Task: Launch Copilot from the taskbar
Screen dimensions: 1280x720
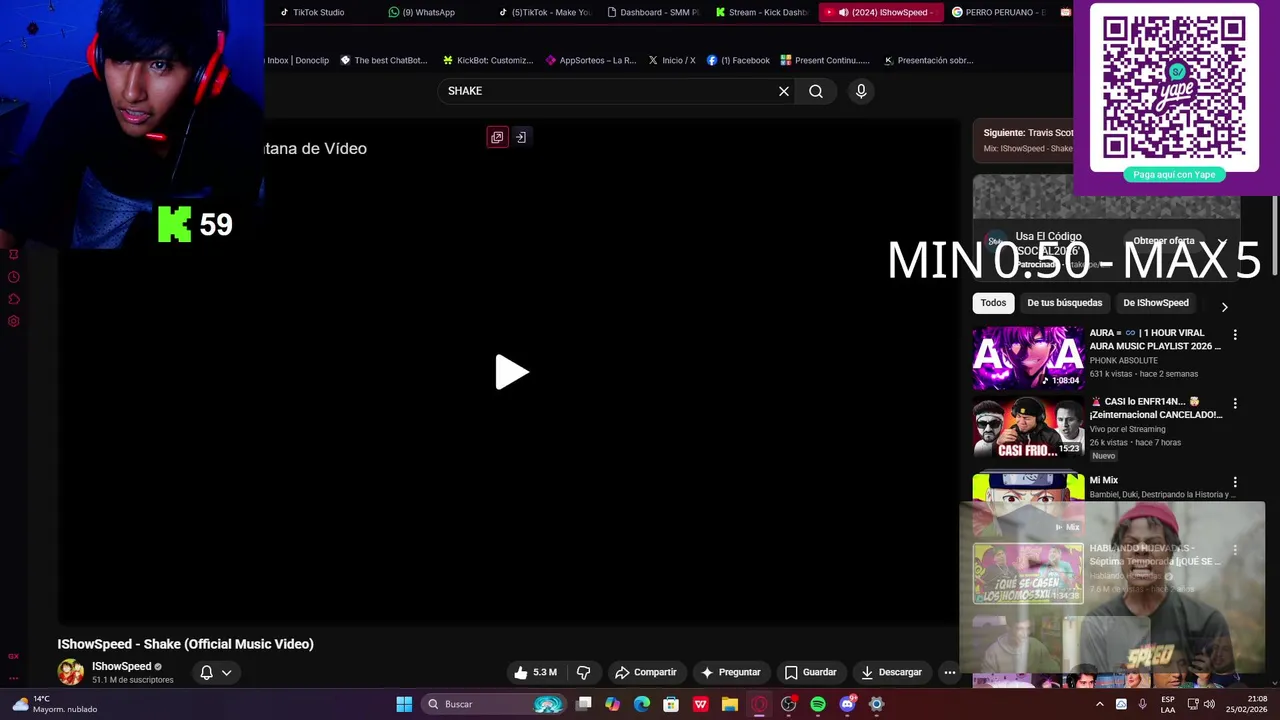Action: [613, 704]
